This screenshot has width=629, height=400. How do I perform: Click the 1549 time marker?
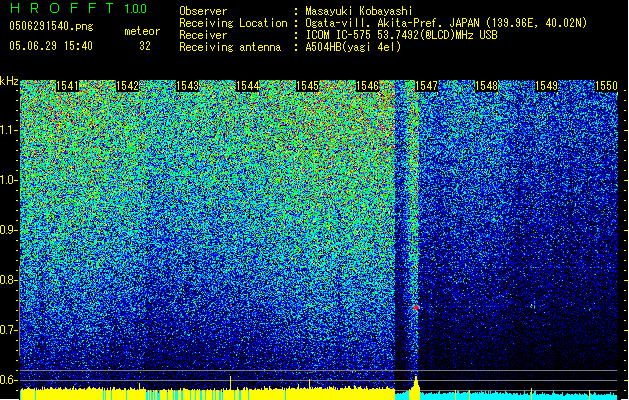click(546, 86)
